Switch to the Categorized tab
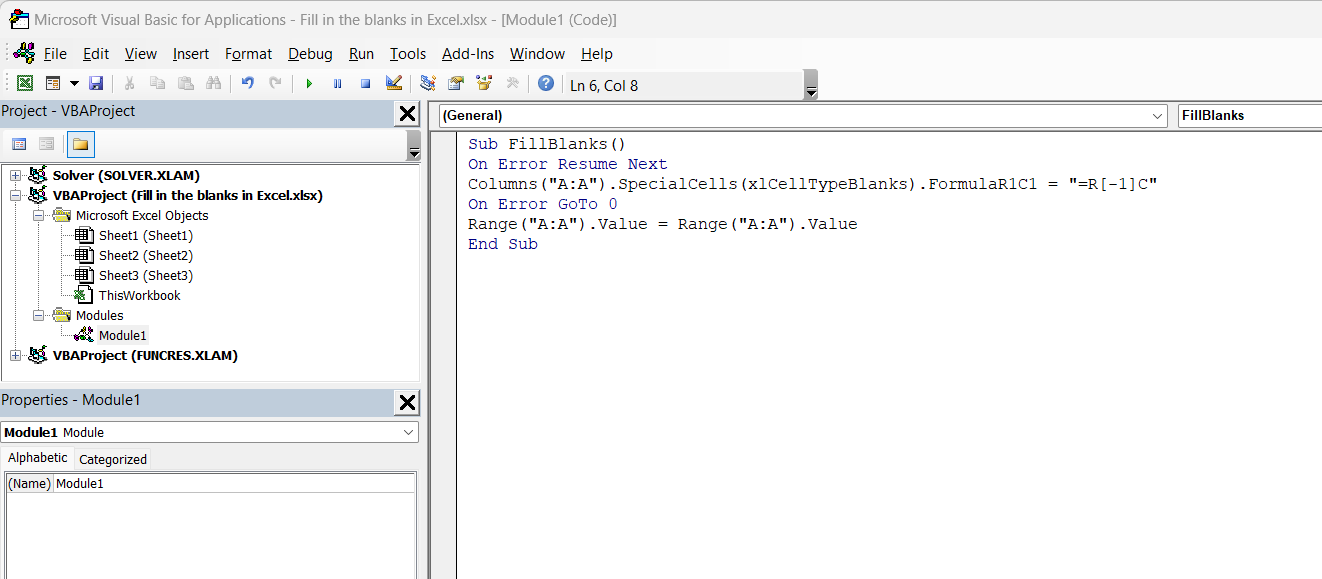Image resolution: width=1322 pixels, height=579 pixels. pyautogui.click(x=113, y=460)
